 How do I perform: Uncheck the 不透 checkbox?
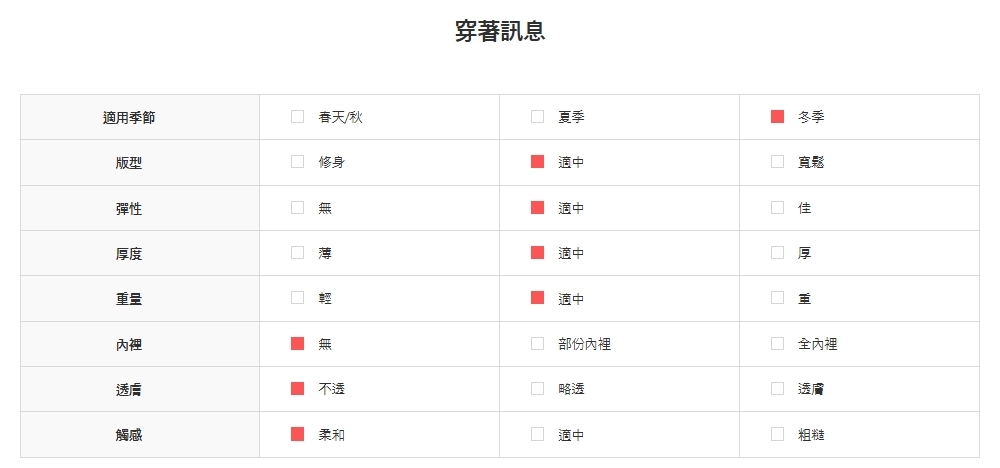297,389
